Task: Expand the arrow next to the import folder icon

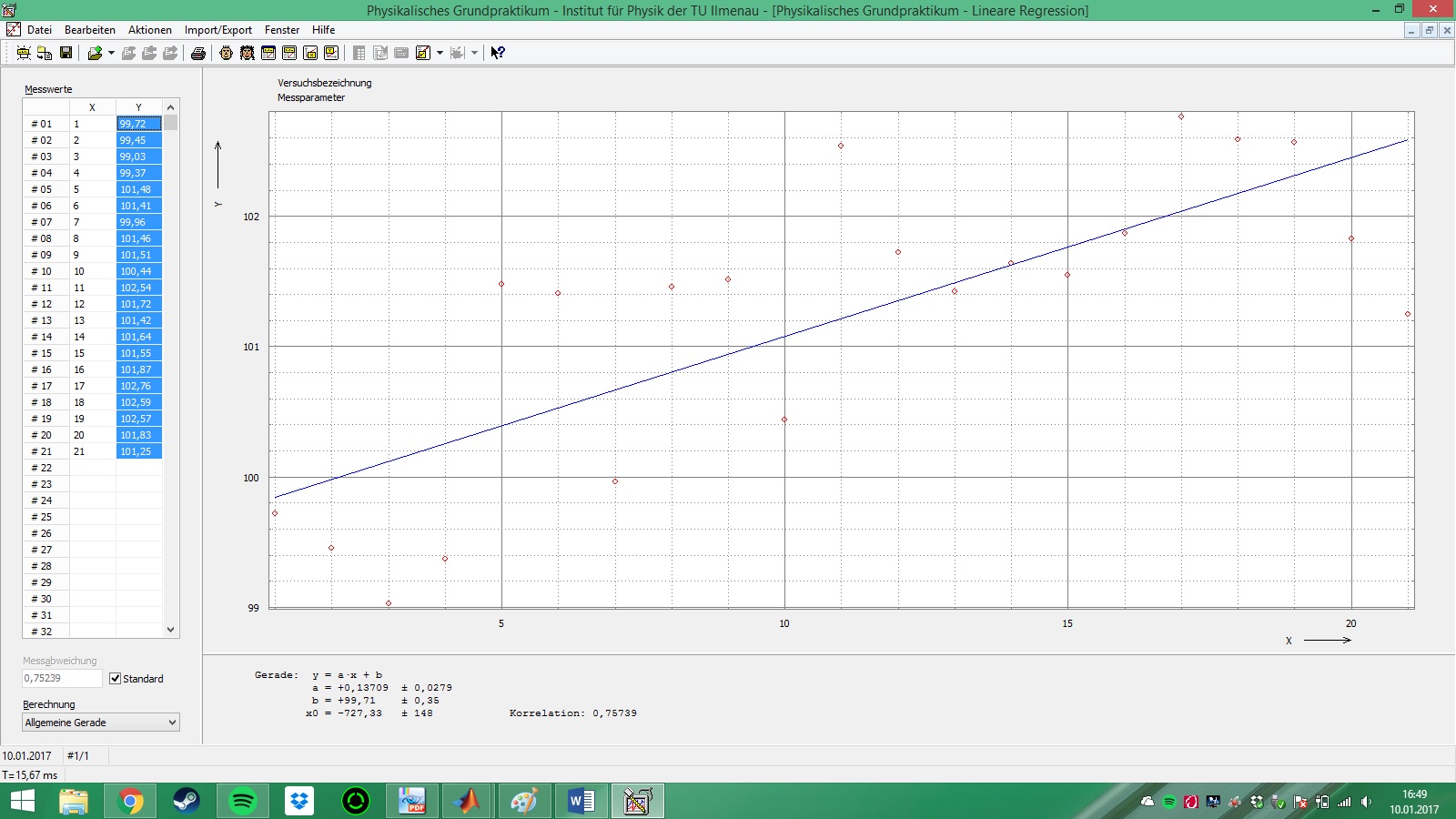Action: pyautogui.click(x=111, y=53)
